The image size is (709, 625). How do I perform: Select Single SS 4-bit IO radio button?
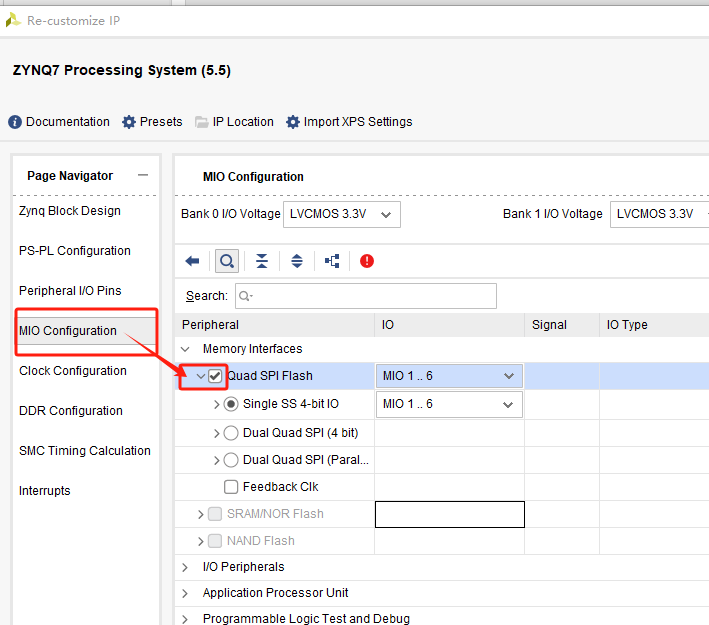(x=231, y=404)
